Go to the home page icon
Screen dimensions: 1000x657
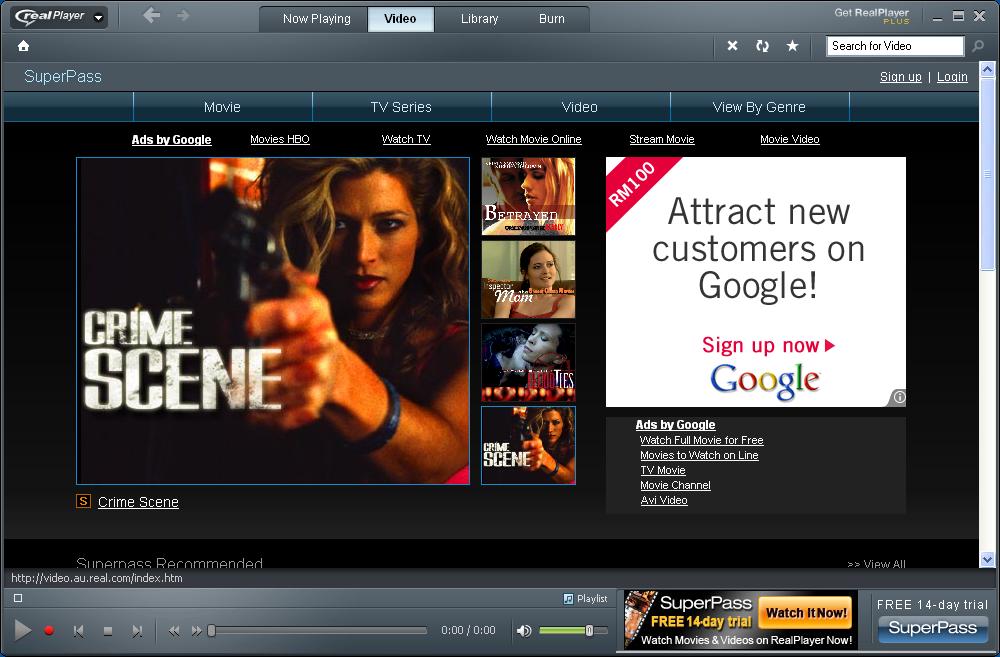24,46
